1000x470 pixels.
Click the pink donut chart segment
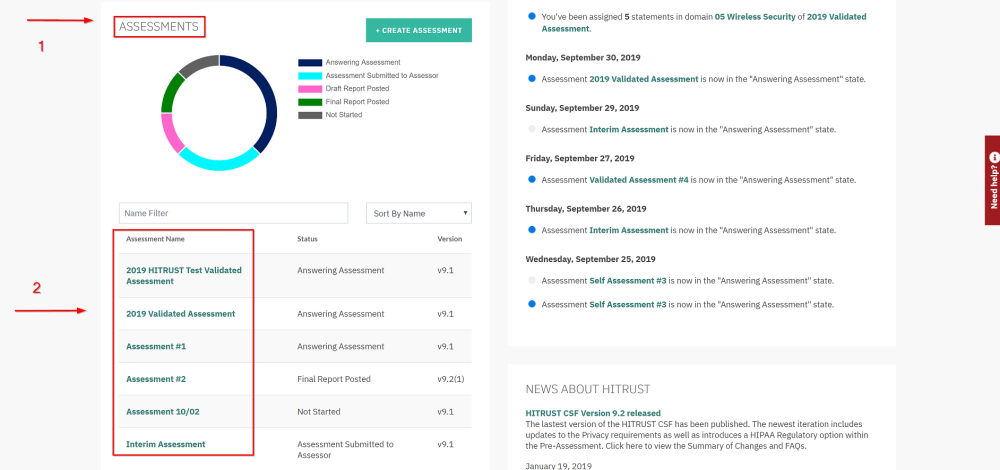click(170, 133)
